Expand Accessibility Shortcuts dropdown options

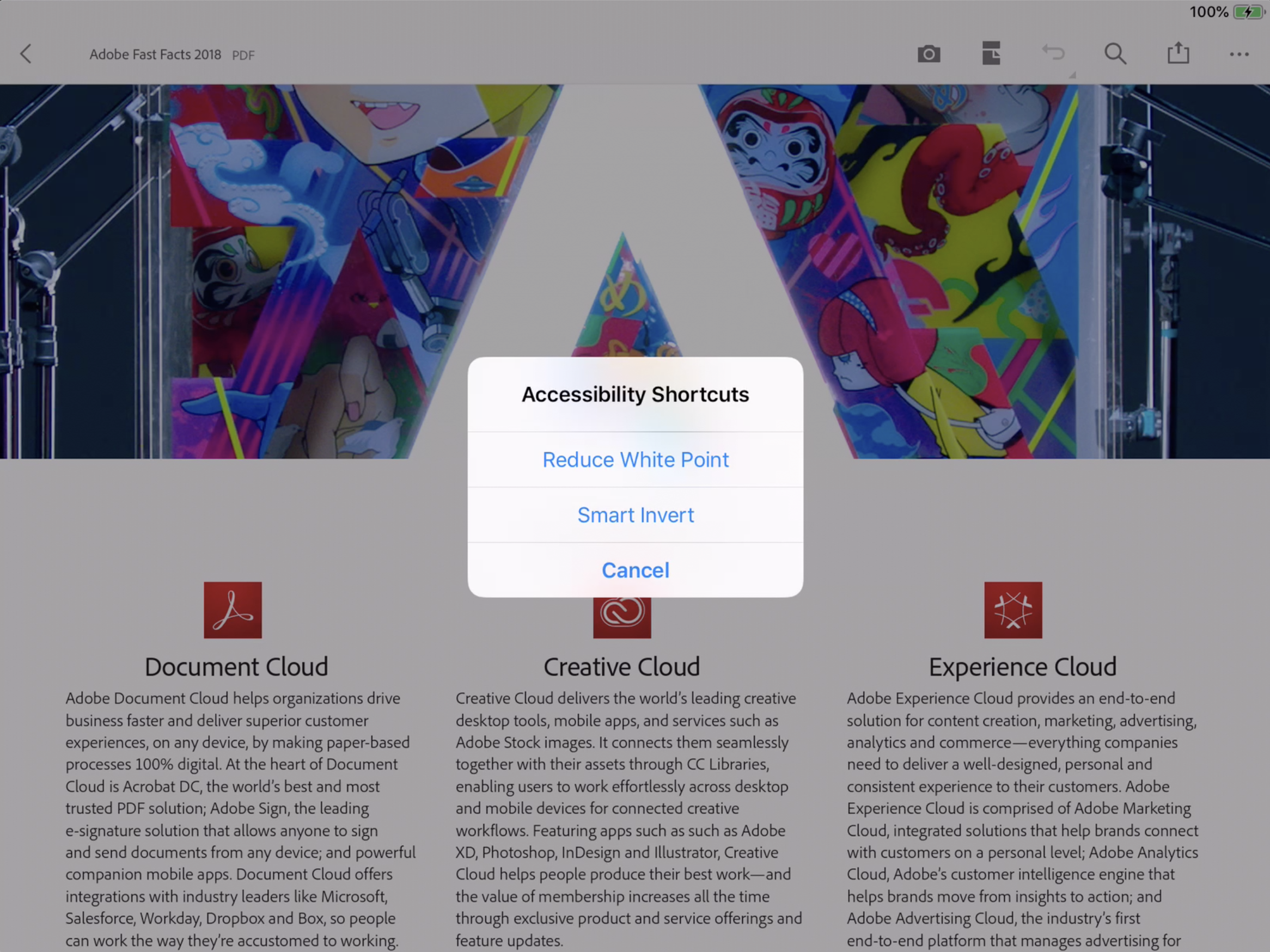634,394
